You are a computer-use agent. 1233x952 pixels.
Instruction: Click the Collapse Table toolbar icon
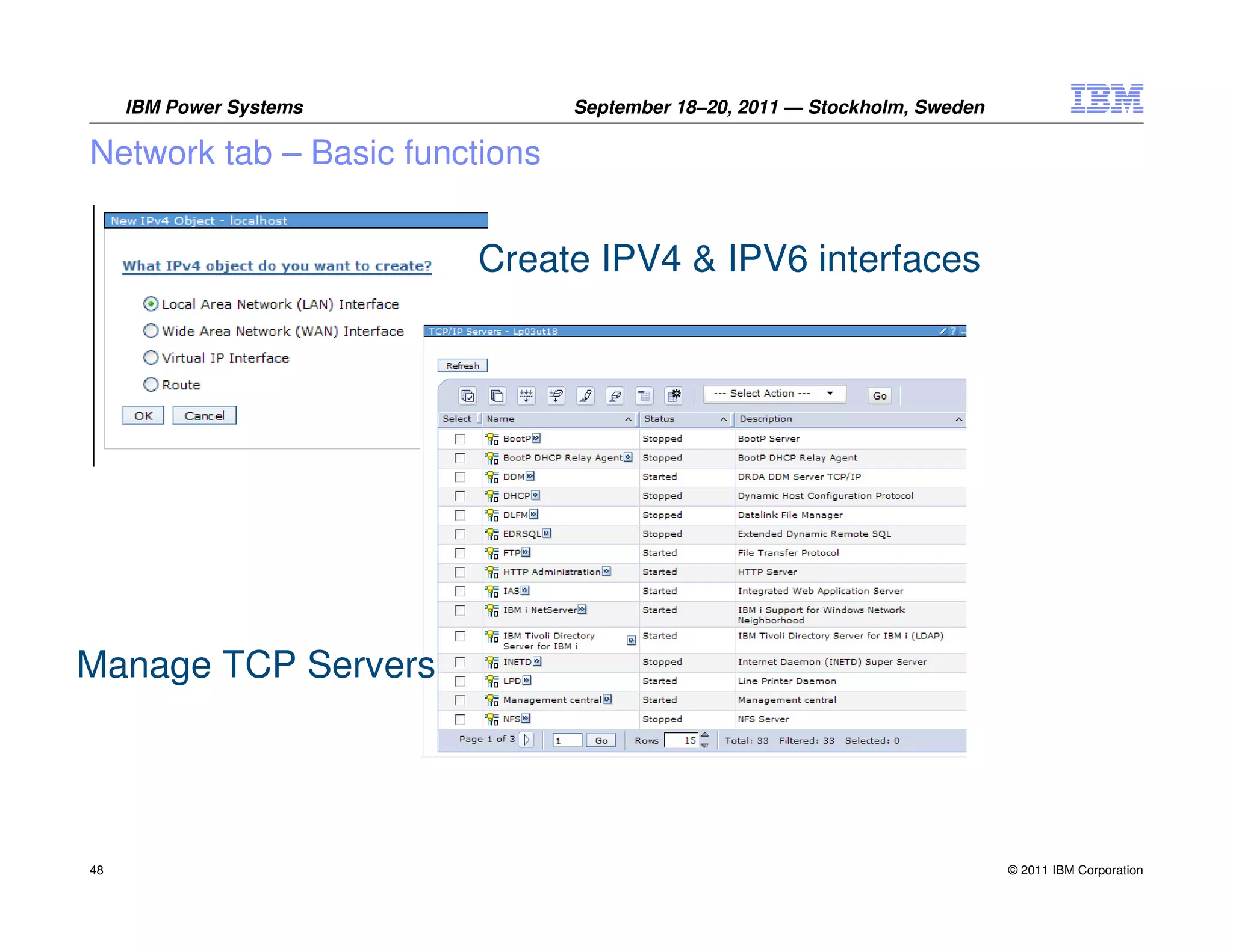[x=644, y=395]
